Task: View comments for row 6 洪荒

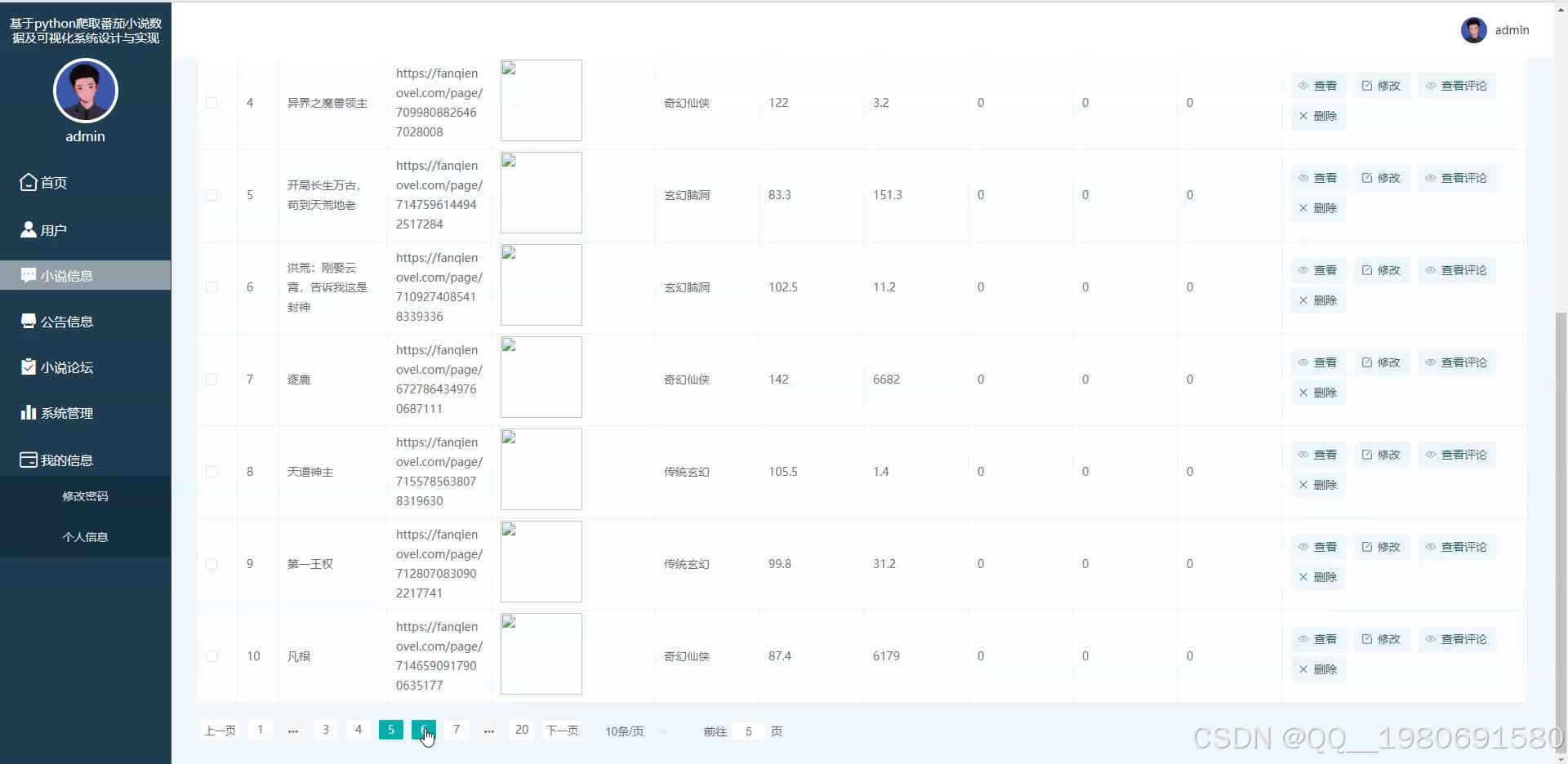Action: tap(1457, 270)
